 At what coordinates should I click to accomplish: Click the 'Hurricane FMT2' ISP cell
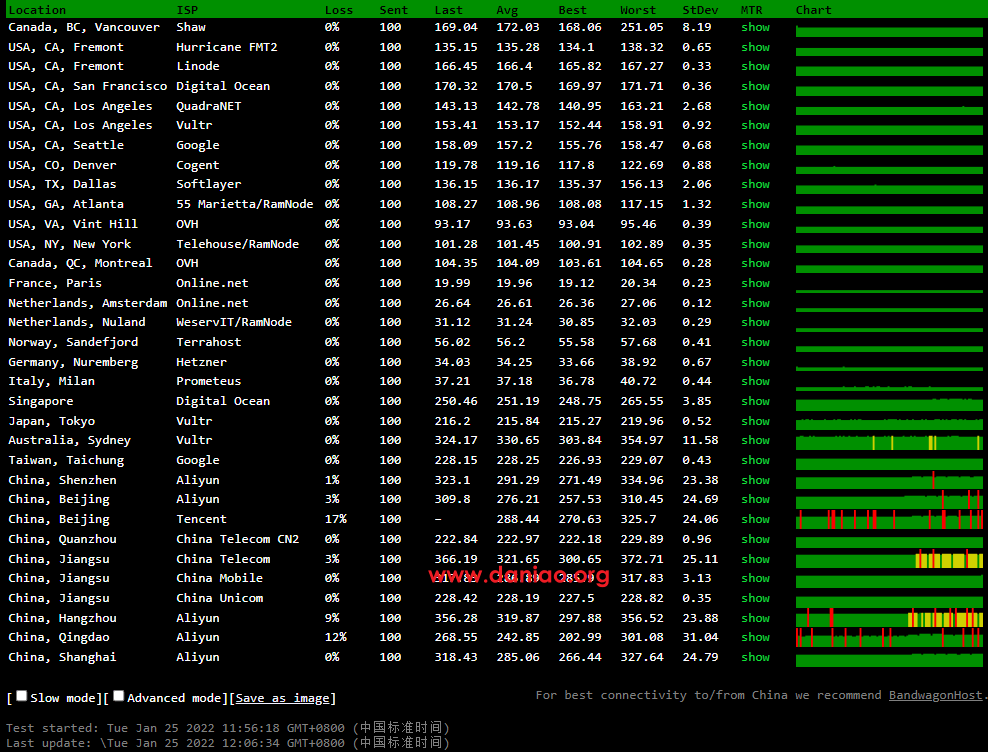(x=227, y=47)
